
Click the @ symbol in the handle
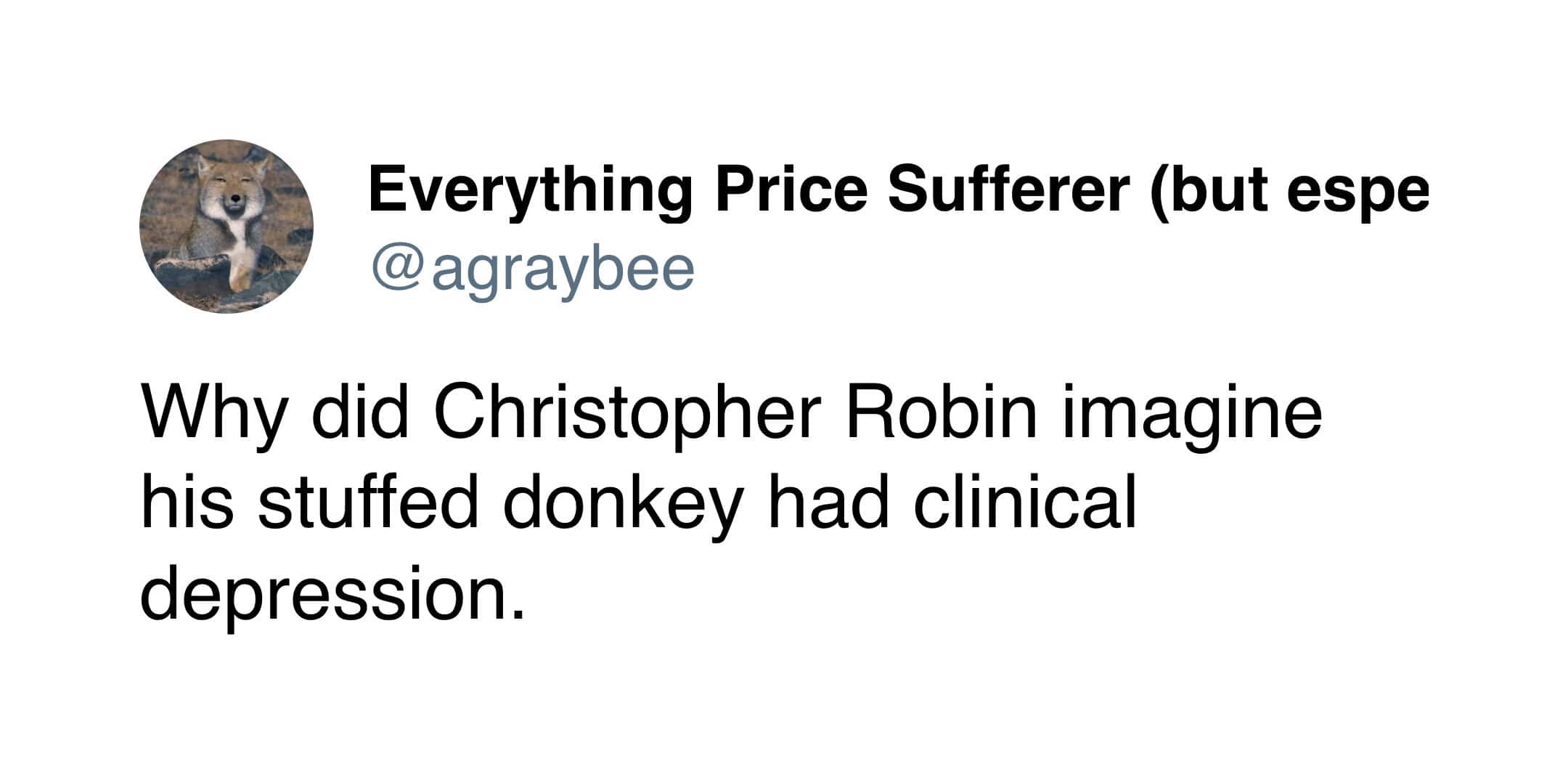tap(396, 270)
